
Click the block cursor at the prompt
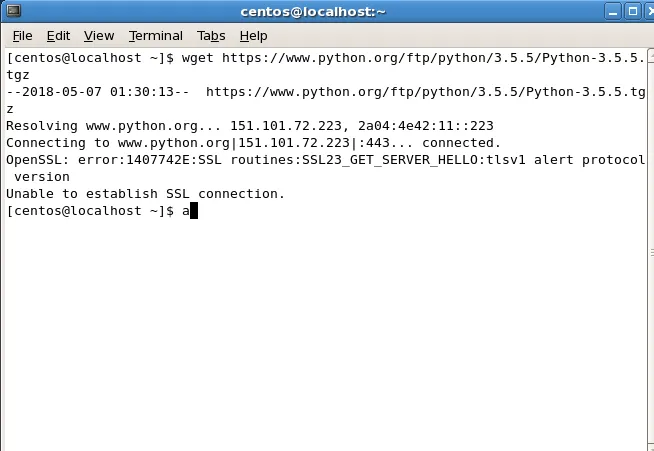tap(194, 211)
